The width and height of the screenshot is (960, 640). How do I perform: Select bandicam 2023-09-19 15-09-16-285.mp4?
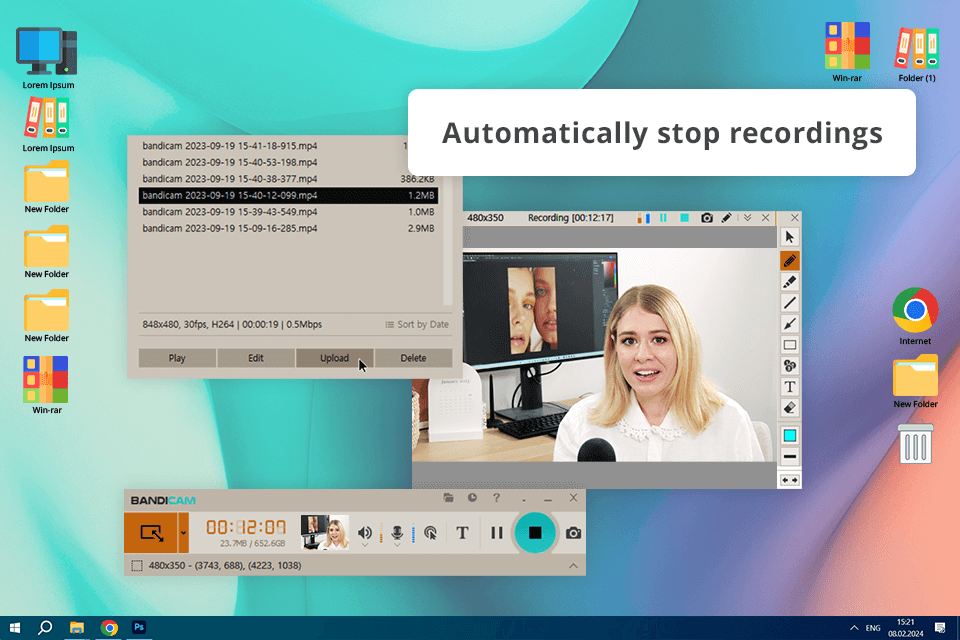(288, 228)
